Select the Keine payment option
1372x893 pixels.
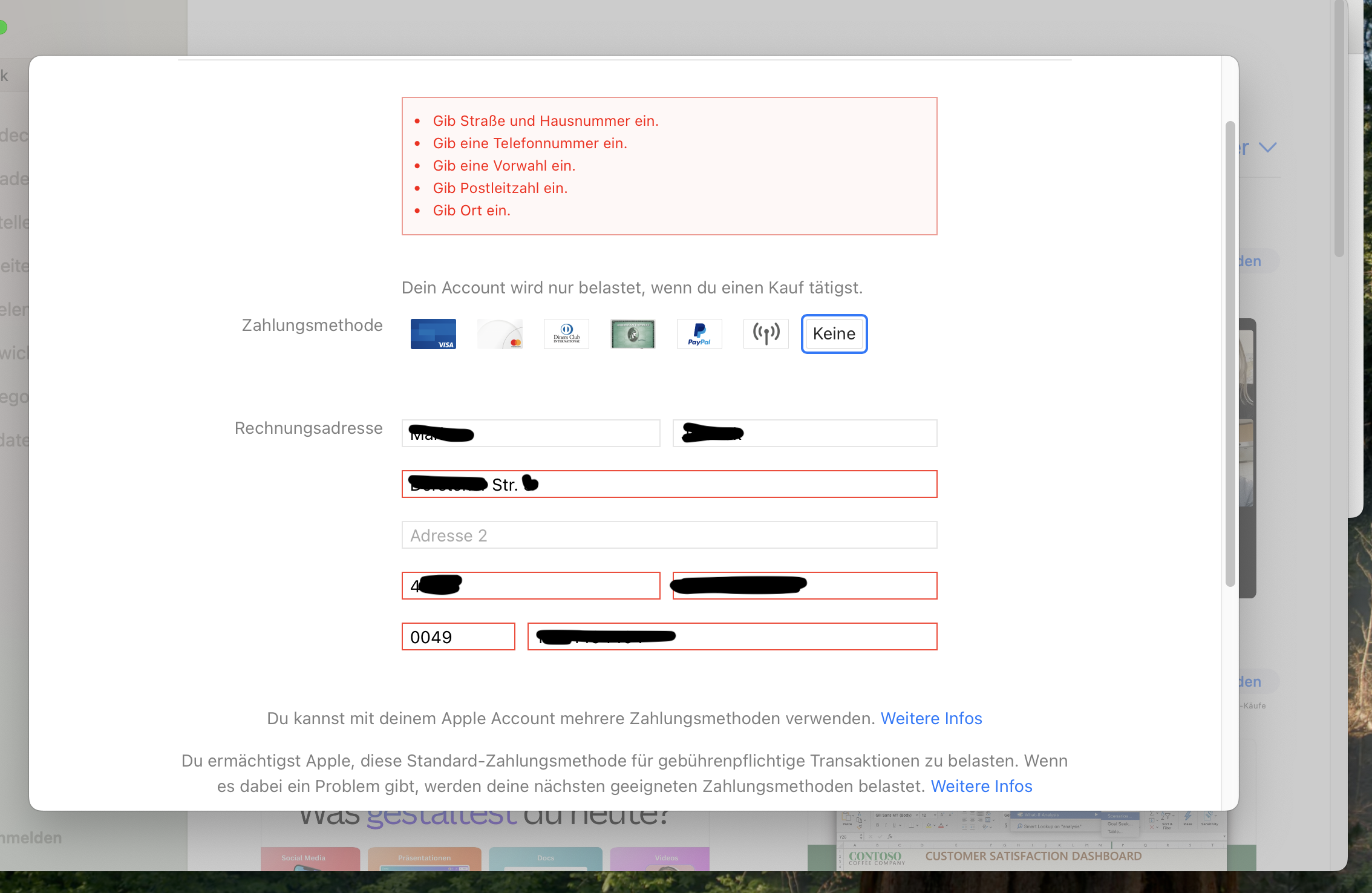click(834, 334)
